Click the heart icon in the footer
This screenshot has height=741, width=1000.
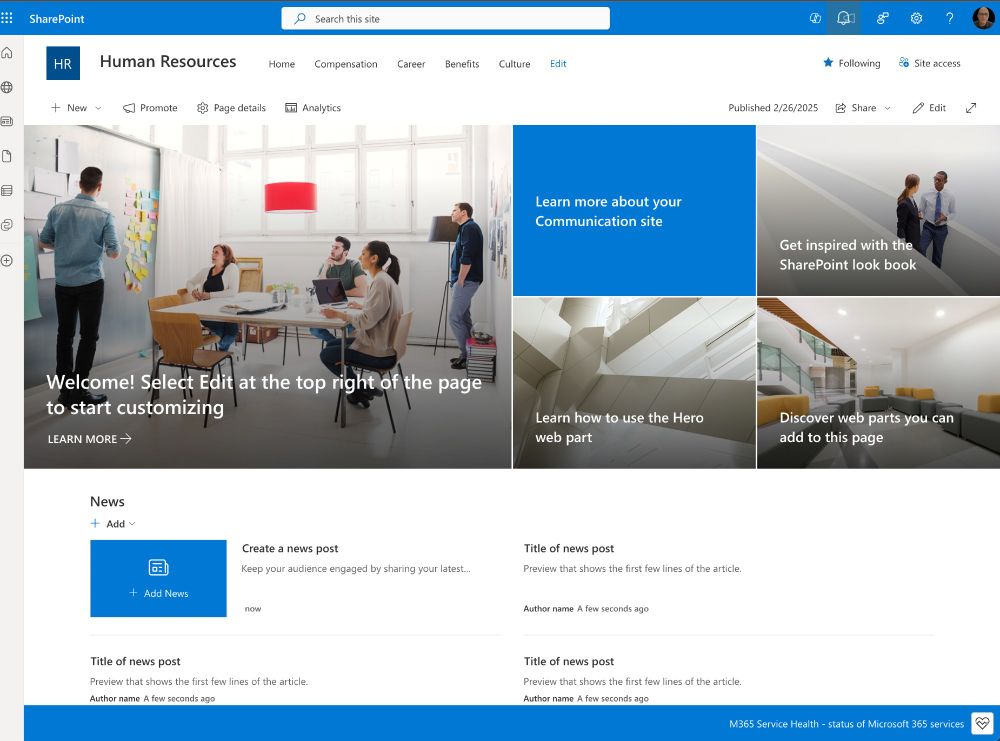982,723
